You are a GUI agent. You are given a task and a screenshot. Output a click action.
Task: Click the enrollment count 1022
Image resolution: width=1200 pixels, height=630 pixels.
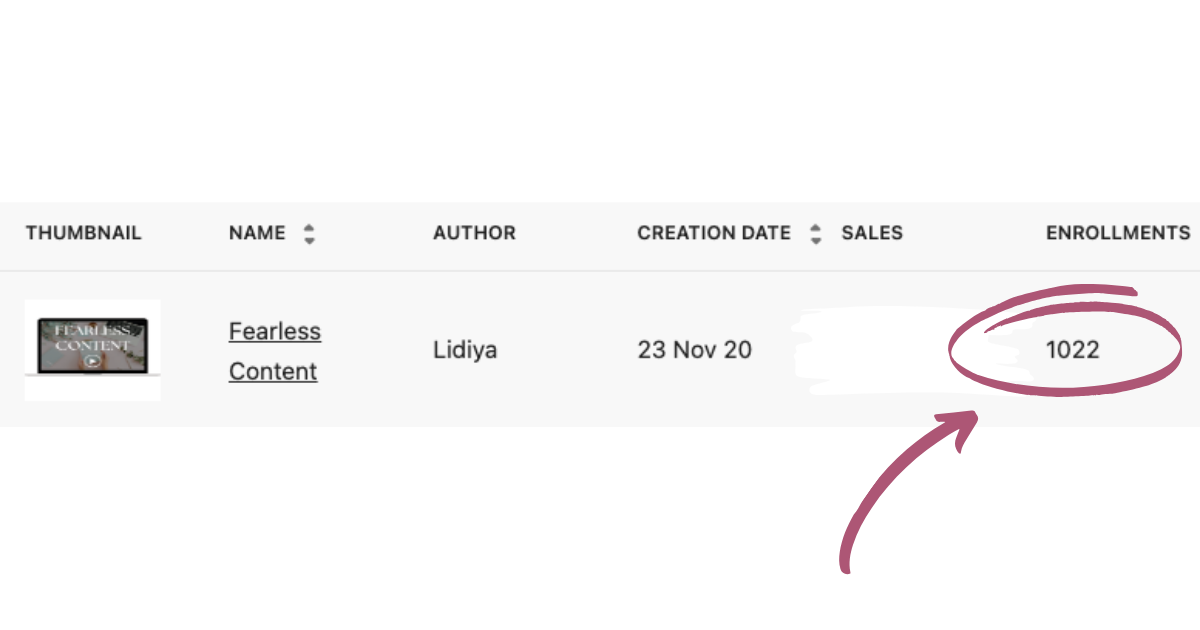[x=1072, y=350]
